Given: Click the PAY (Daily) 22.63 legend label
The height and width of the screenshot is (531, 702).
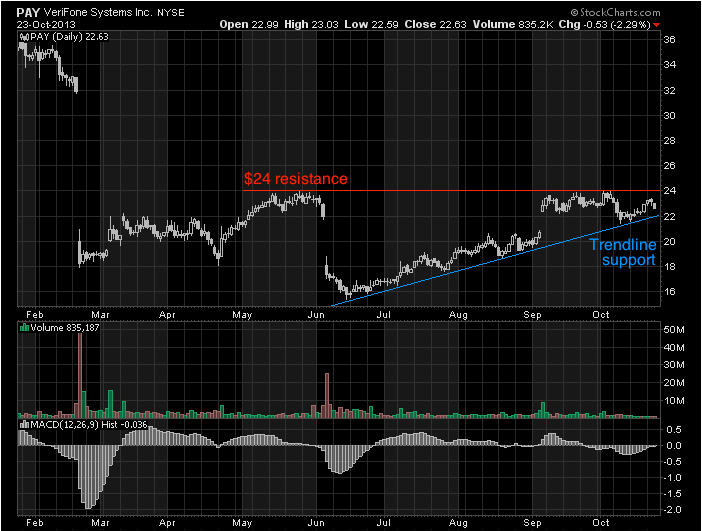Looking at the screenshot, I should coord(69,37).
